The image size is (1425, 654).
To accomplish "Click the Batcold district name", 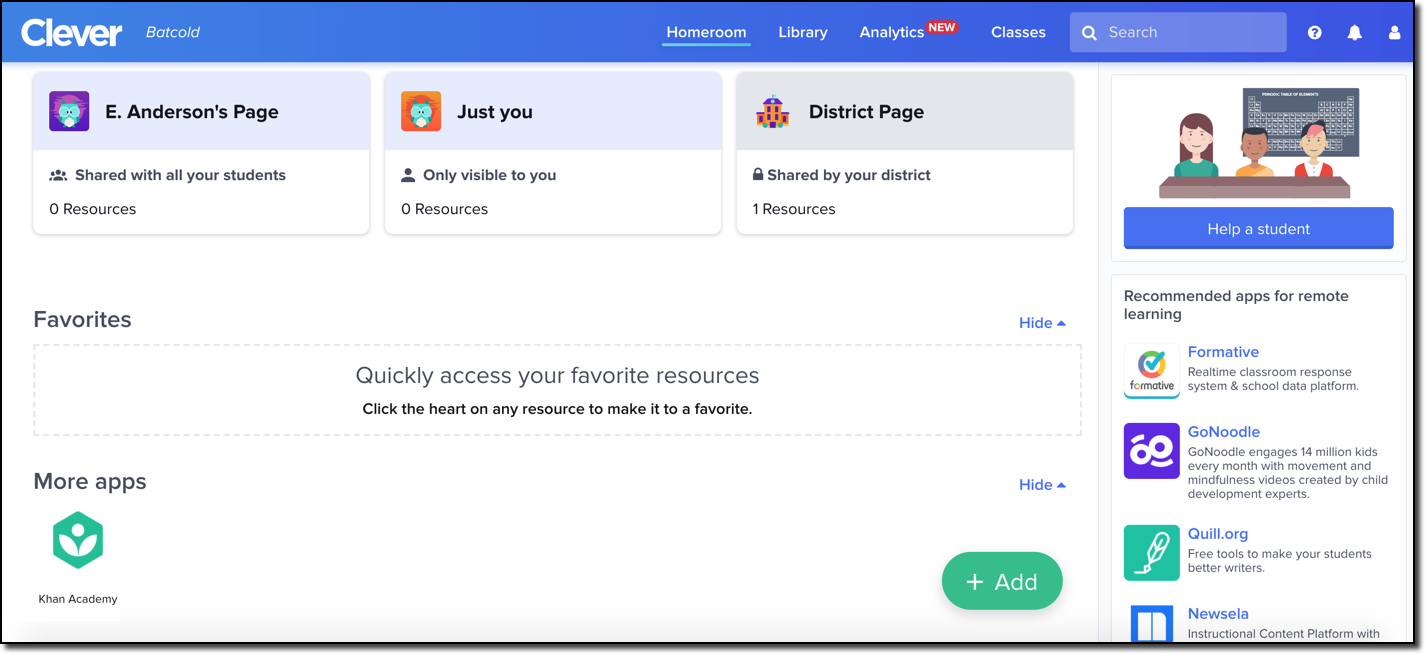I will pyautogui.click(x=173, y=32).
